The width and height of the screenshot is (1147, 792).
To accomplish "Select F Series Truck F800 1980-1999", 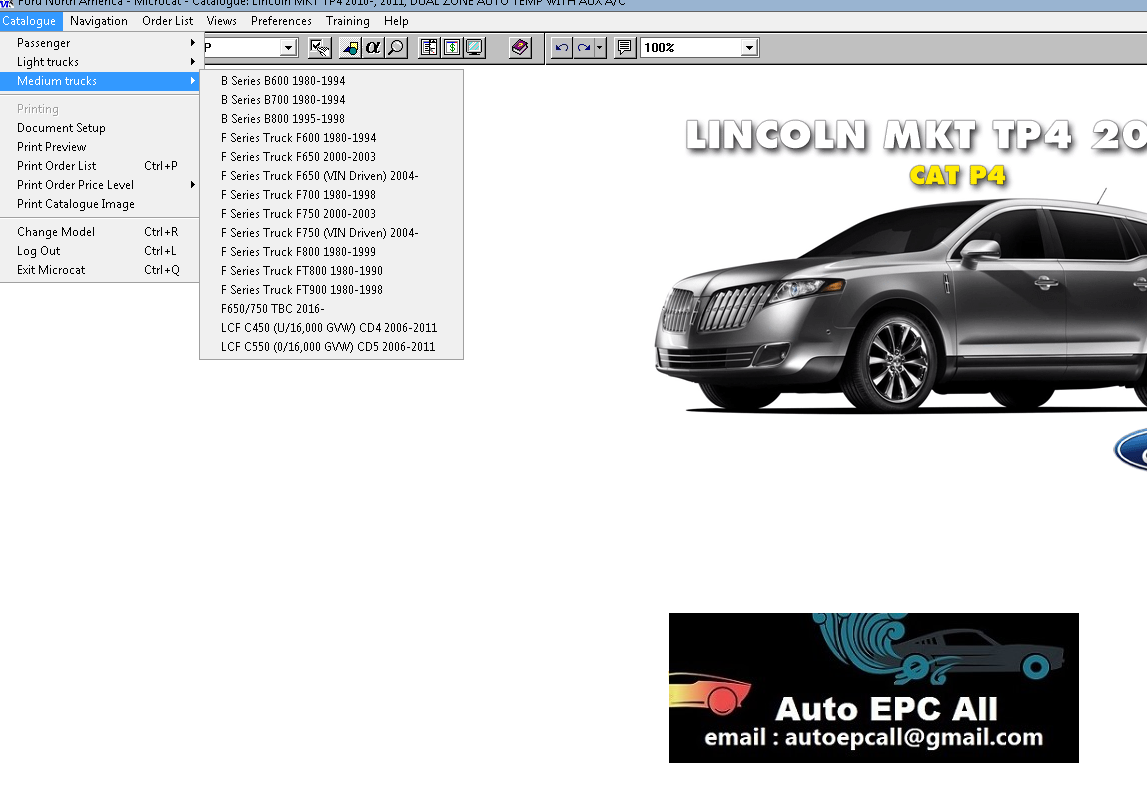I will (331, 252).
